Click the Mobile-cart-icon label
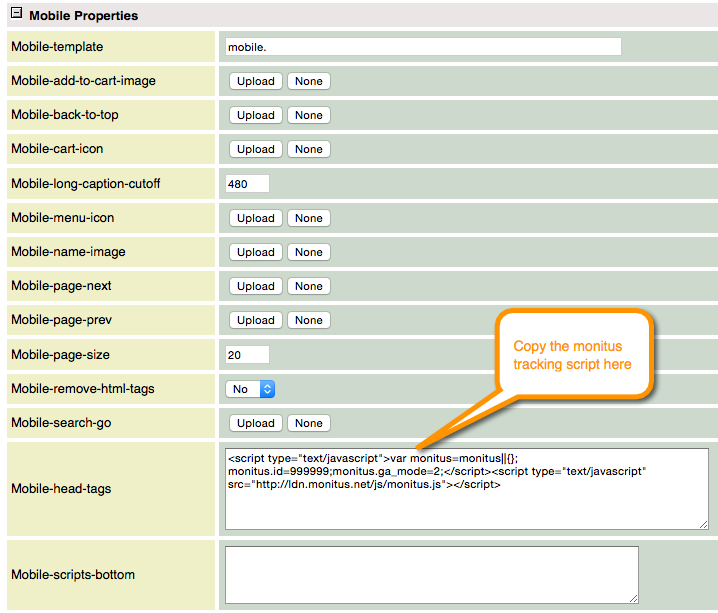 (x=57, y=149)
